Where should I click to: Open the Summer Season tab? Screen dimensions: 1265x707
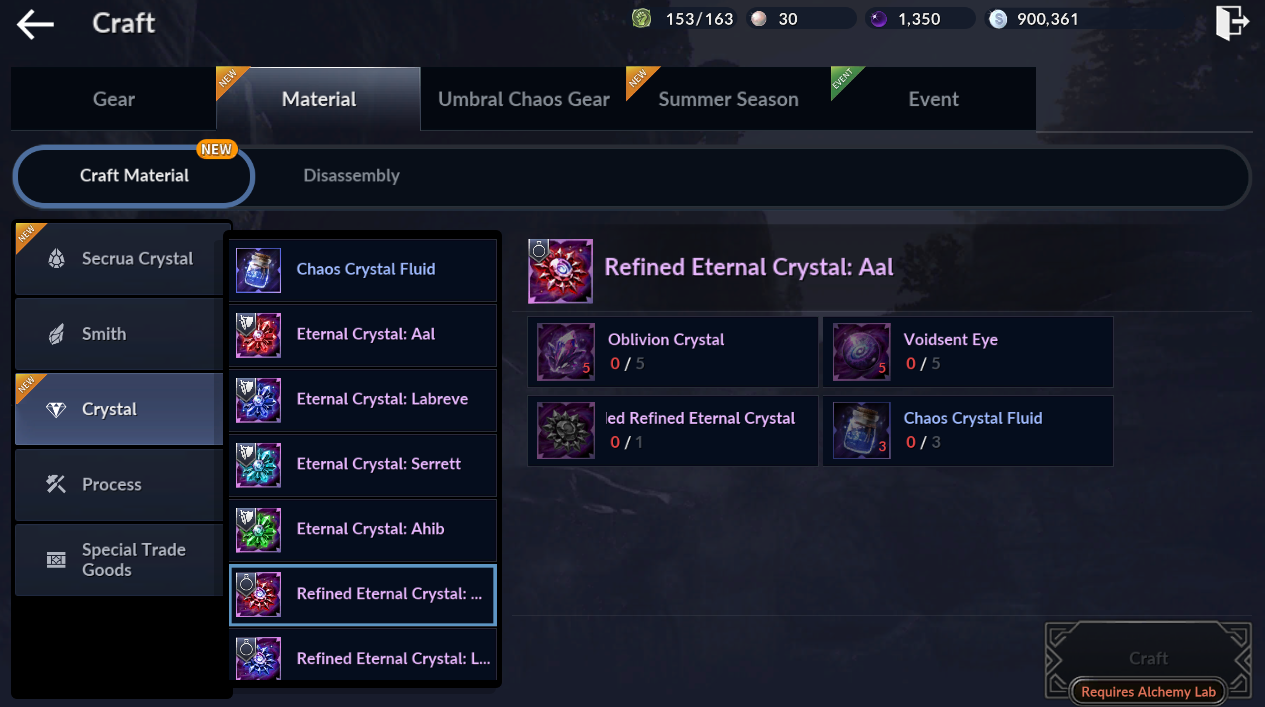tap(729, 99)
